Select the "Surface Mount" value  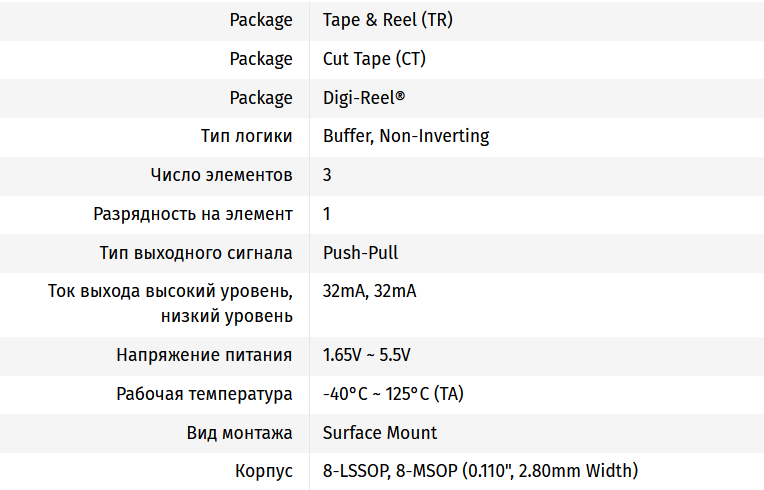(380, 433)
